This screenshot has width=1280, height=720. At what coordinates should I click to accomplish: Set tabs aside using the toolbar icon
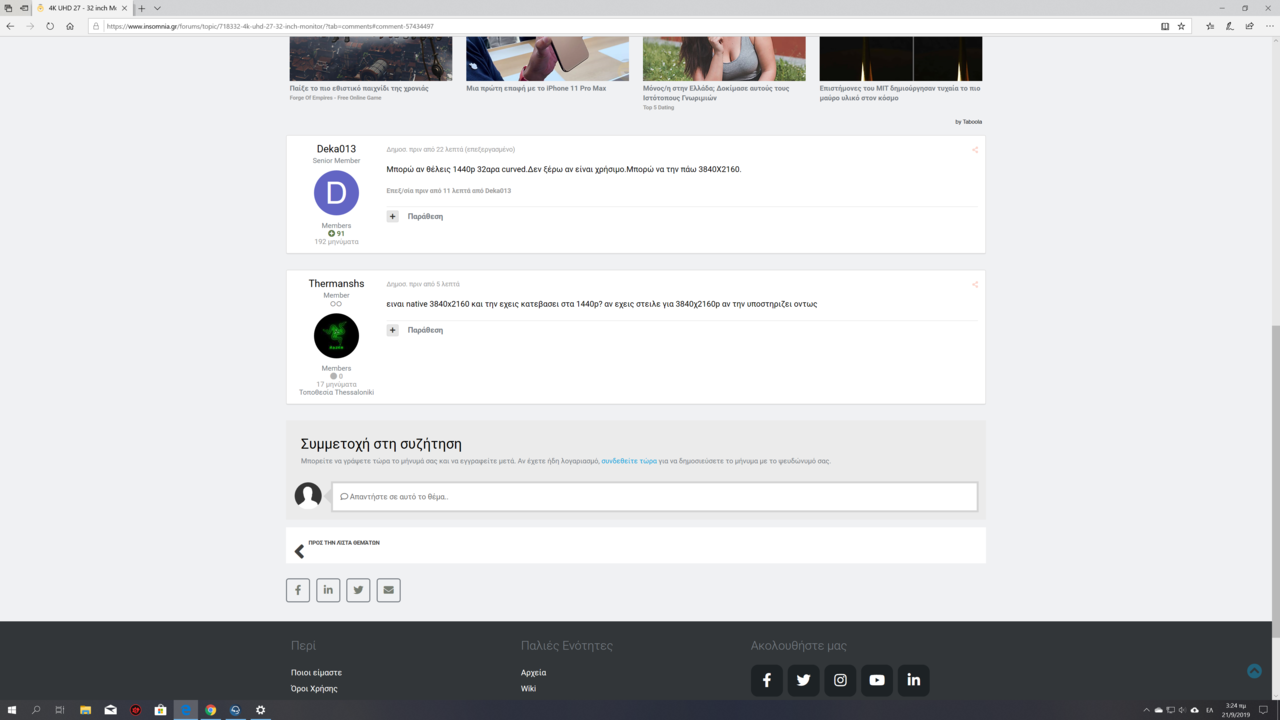(x=23, y=8)
